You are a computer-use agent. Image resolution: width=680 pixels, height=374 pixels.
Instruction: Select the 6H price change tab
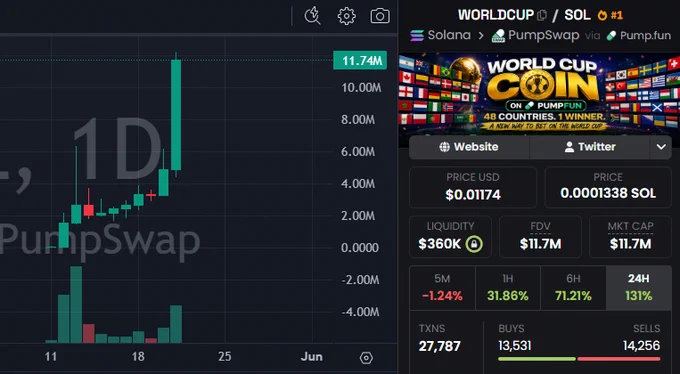tap(573, 288)
